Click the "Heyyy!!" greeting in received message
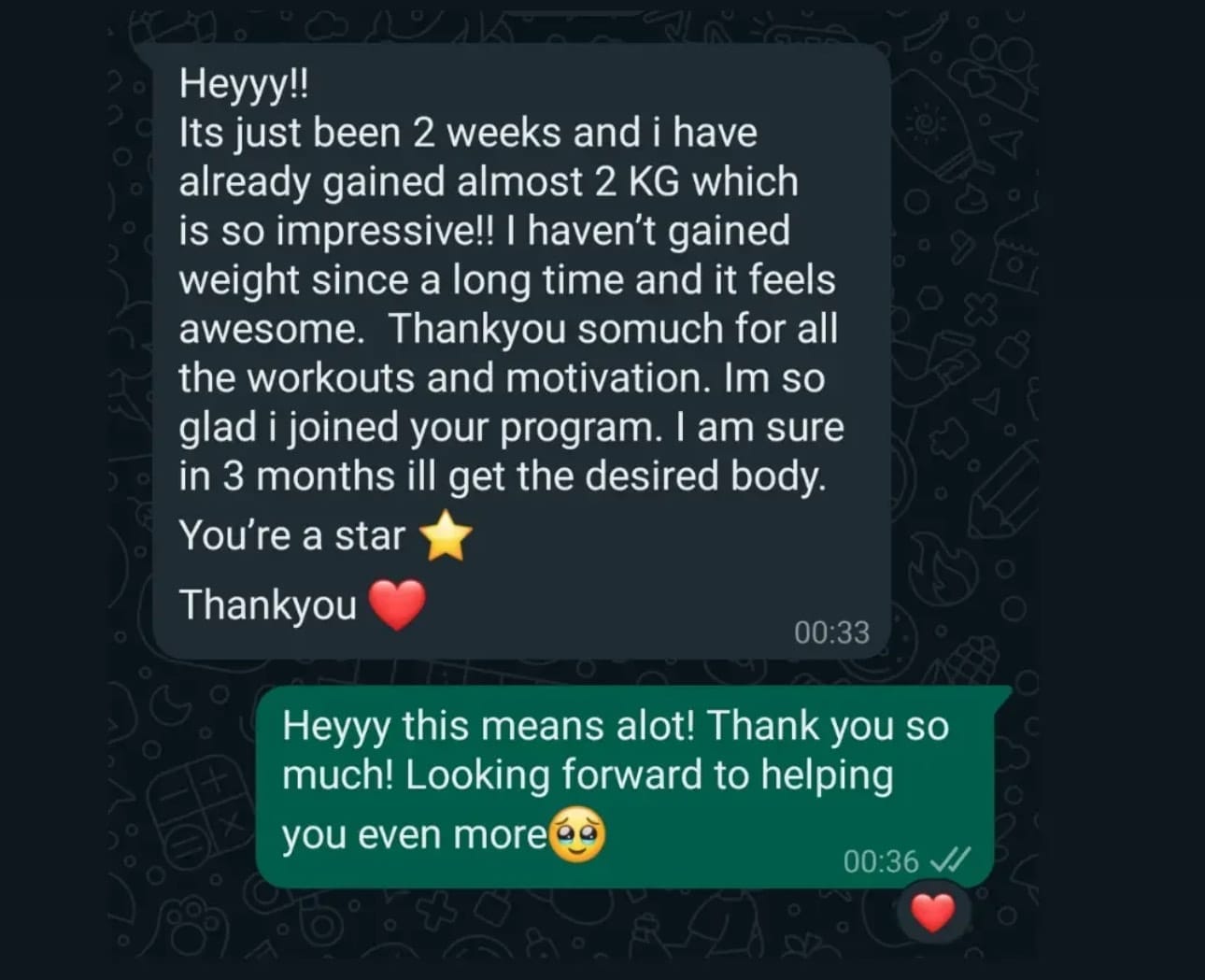 click(x=243, y=85)
